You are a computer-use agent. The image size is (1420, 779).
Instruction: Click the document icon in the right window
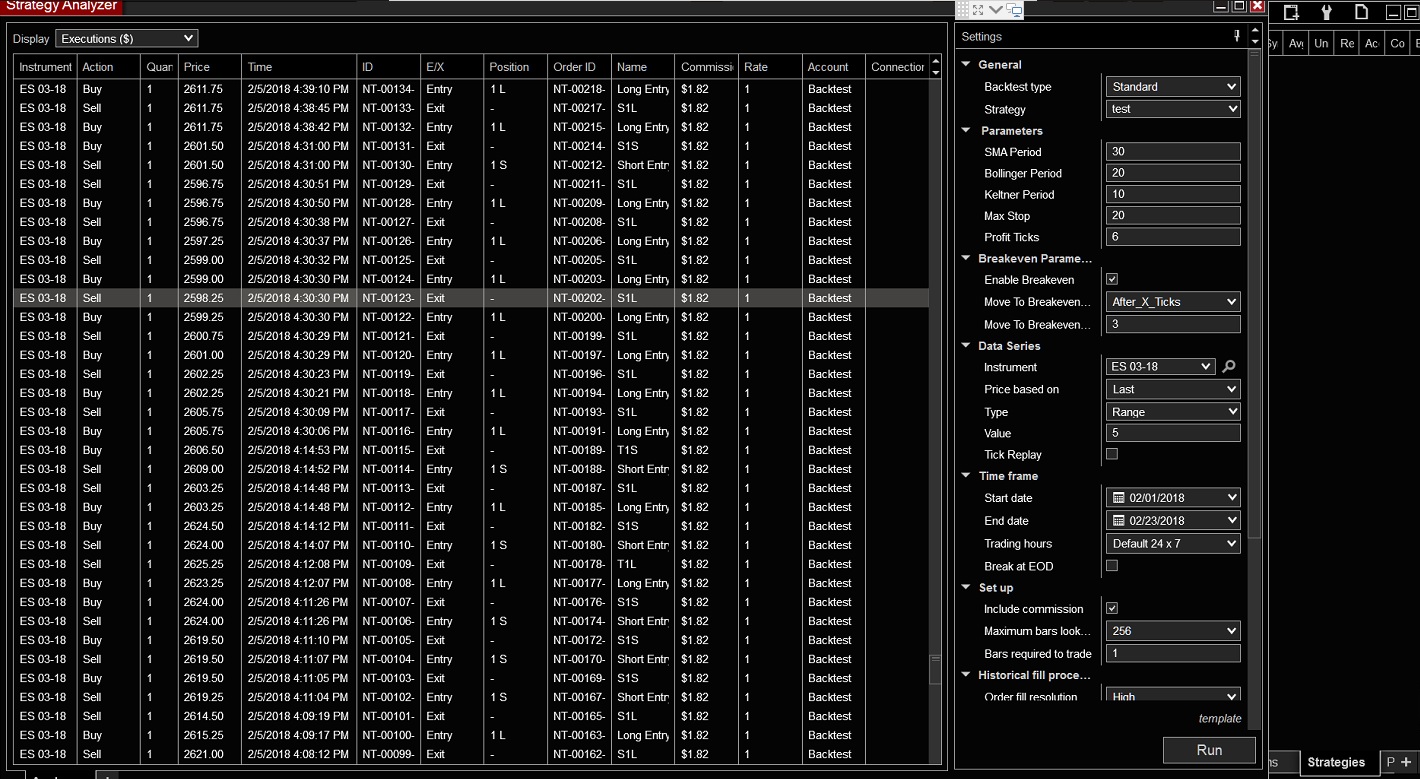click(1361, 12)
